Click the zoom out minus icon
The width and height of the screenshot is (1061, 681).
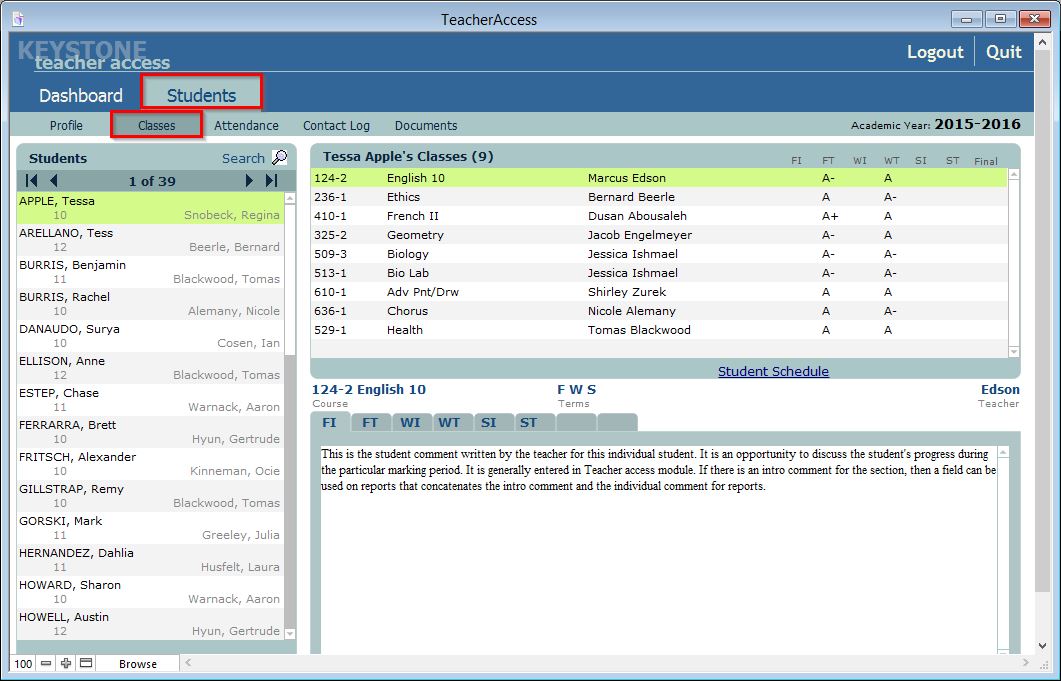[x=46, y=664]
